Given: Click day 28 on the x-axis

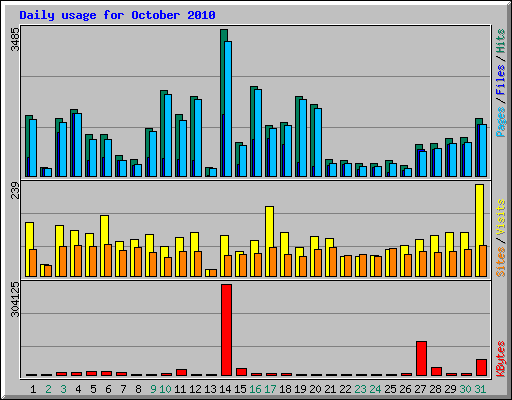Looking at the screenshot, I should coord(435,389).
